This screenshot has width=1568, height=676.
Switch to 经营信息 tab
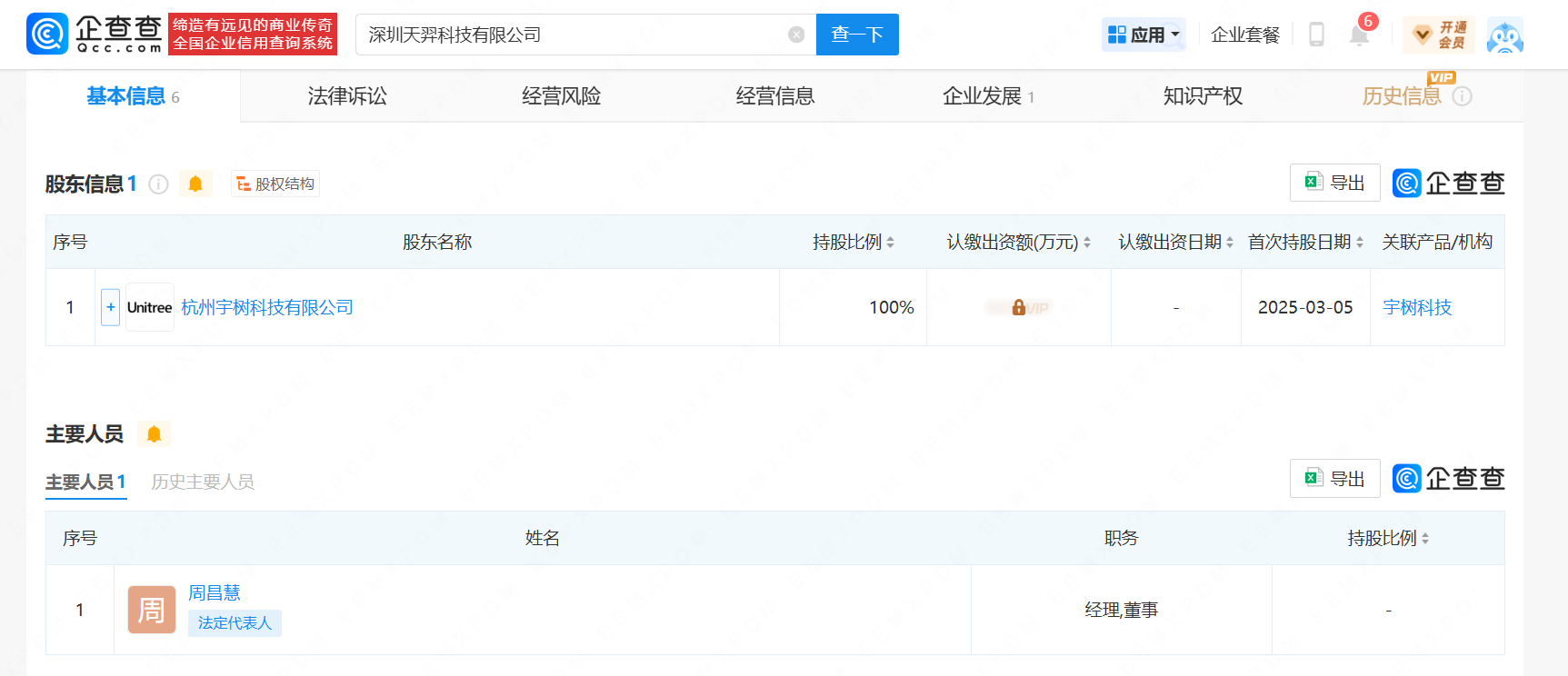(x=775, y=96)
